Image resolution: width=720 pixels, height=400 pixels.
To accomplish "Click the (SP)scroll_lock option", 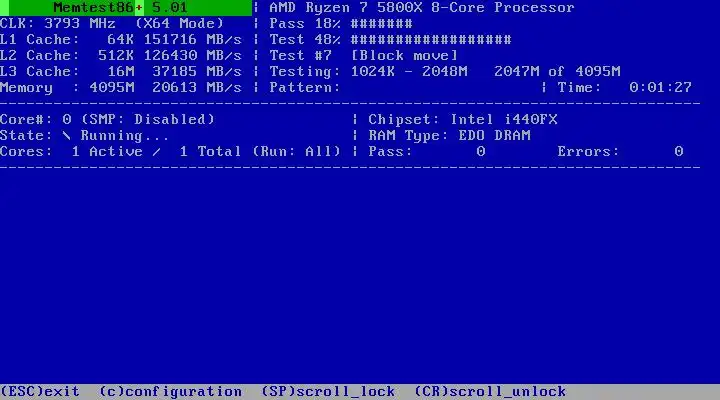I will [328, 392].
